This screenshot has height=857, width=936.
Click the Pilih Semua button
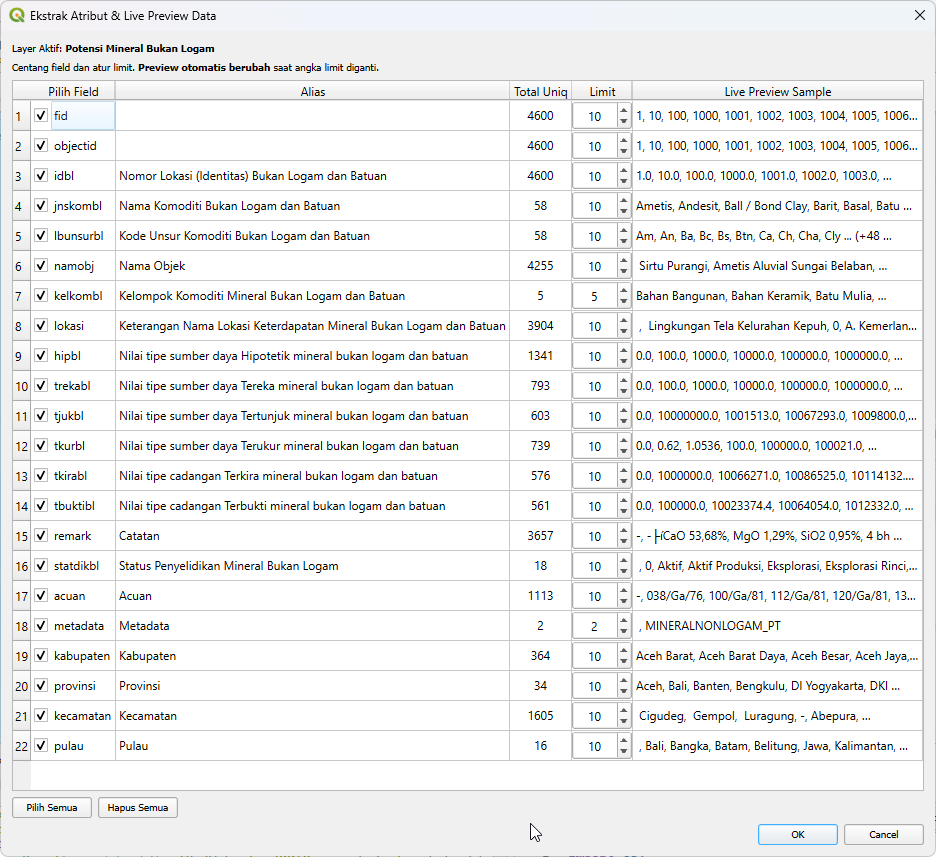point(52,807)
